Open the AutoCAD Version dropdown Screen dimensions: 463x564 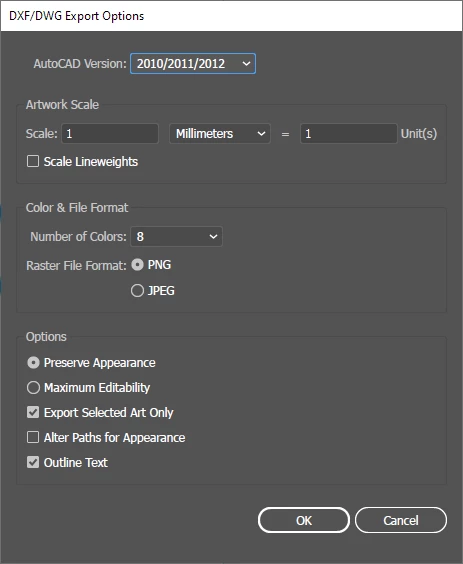[193, 64]
